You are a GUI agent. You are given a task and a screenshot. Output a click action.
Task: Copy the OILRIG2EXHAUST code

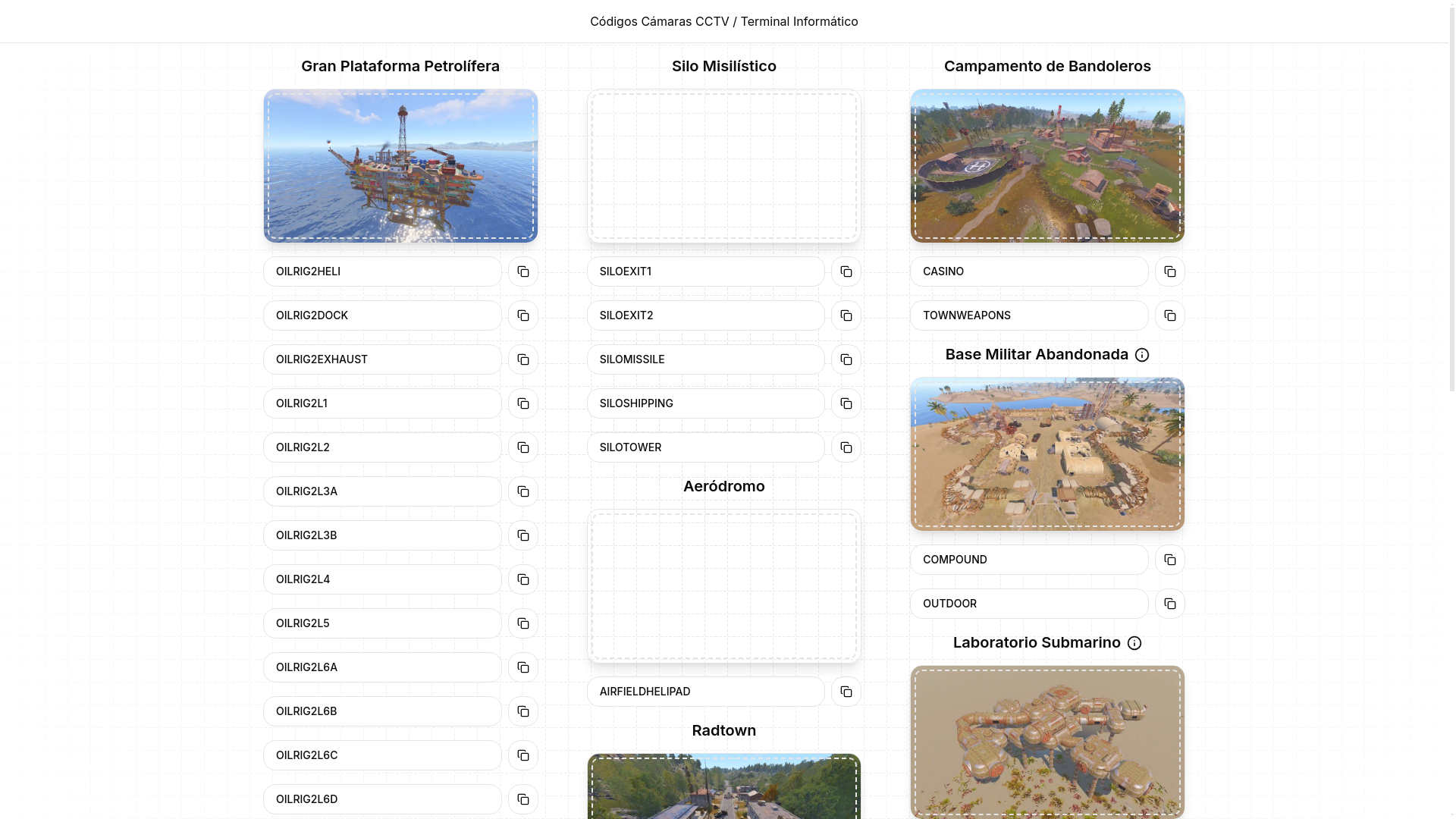pos(523,359)
